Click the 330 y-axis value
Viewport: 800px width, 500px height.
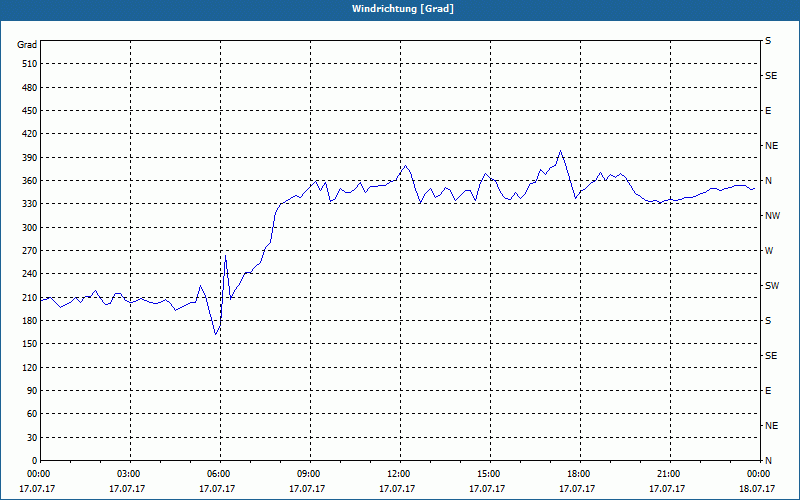click(30, 204)
